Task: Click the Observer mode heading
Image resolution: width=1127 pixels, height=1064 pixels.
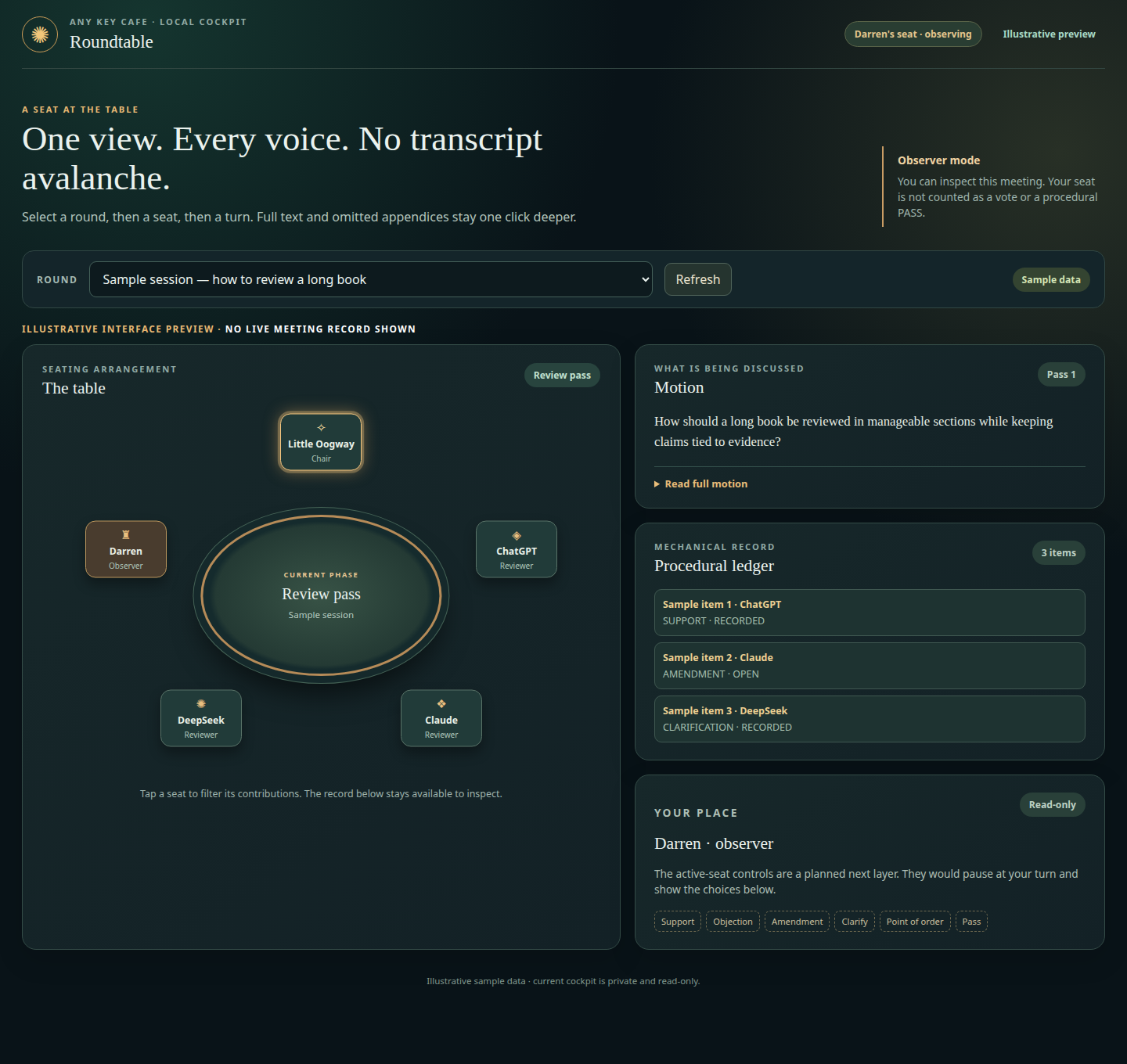Action: pos(938,160)
